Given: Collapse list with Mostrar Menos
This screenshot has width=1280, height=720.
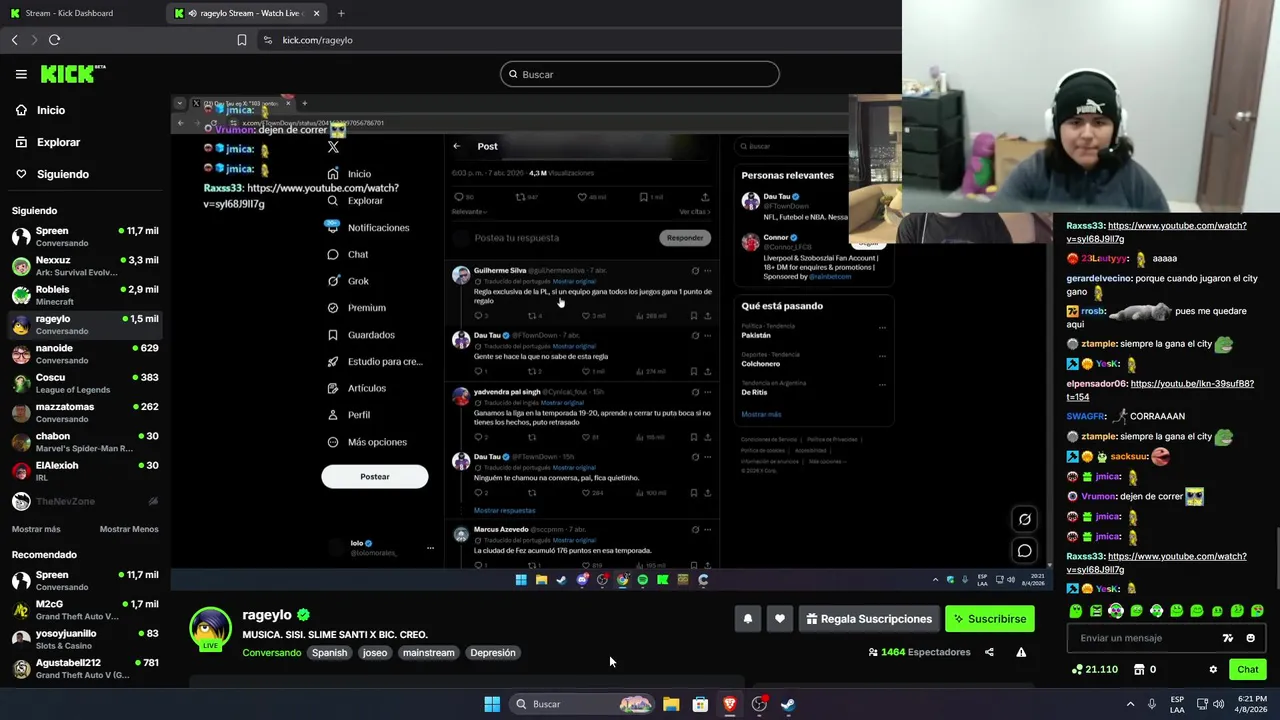Looking at the screenshot, I should pos(129,529).
